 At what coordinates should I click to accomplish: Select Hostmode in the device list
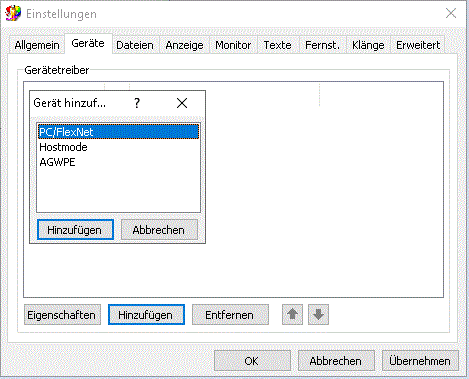[118, 147]
